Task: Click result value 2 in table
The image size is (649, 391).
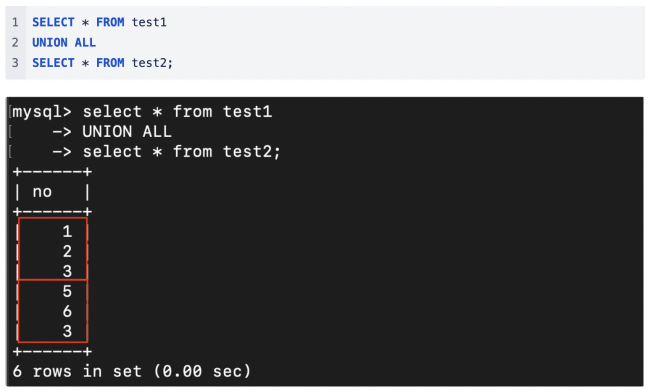Action: pyautogui.click(x=67, y=251)
